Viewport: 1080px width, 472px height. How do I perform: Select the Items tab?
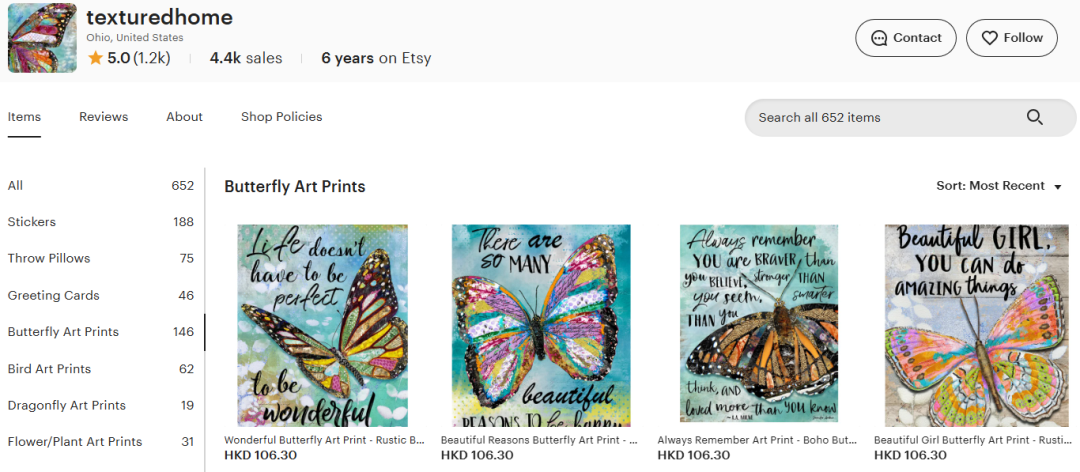24,117
